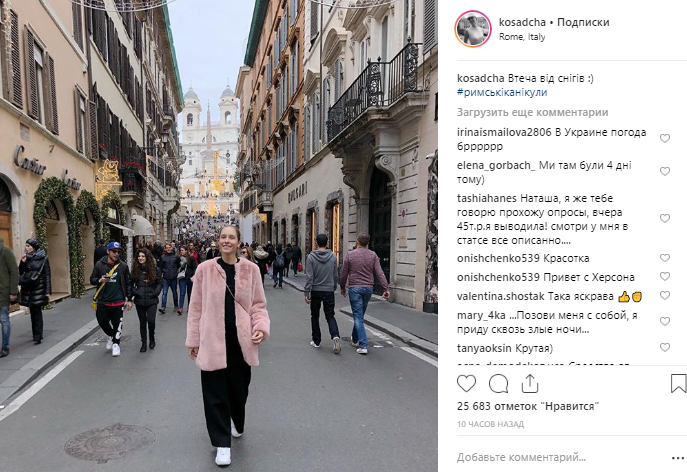The image size is (687, 472).
Task: Open hashtag #римськіканікули
Action: 502,92
